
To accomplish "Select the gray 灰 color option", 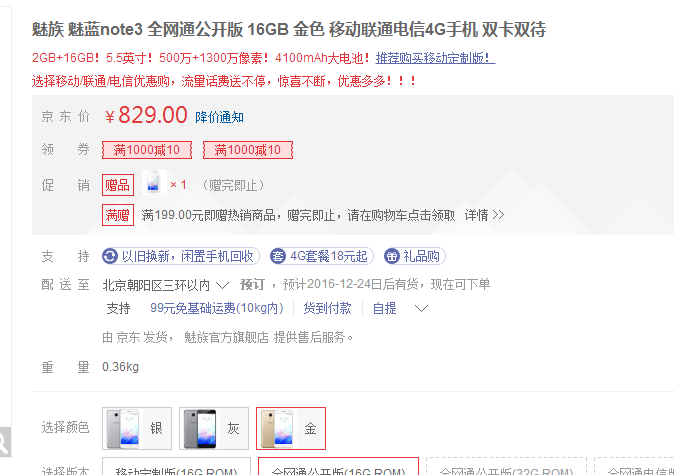I will click(x=214, y=429).
